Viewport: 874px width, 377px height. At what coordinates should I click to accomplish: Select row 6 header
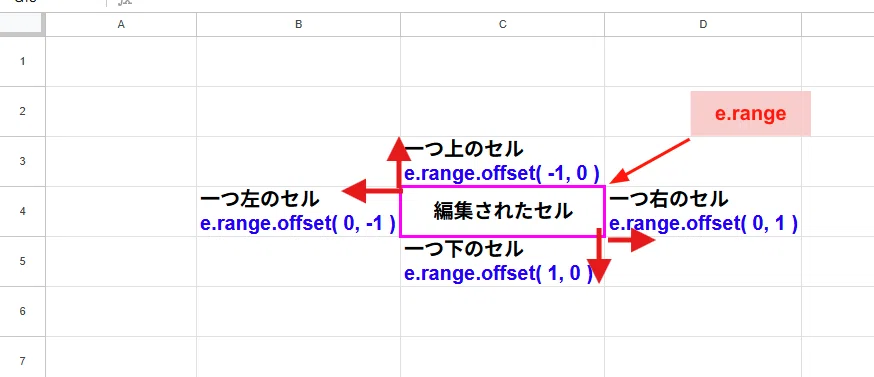point(22,311)
